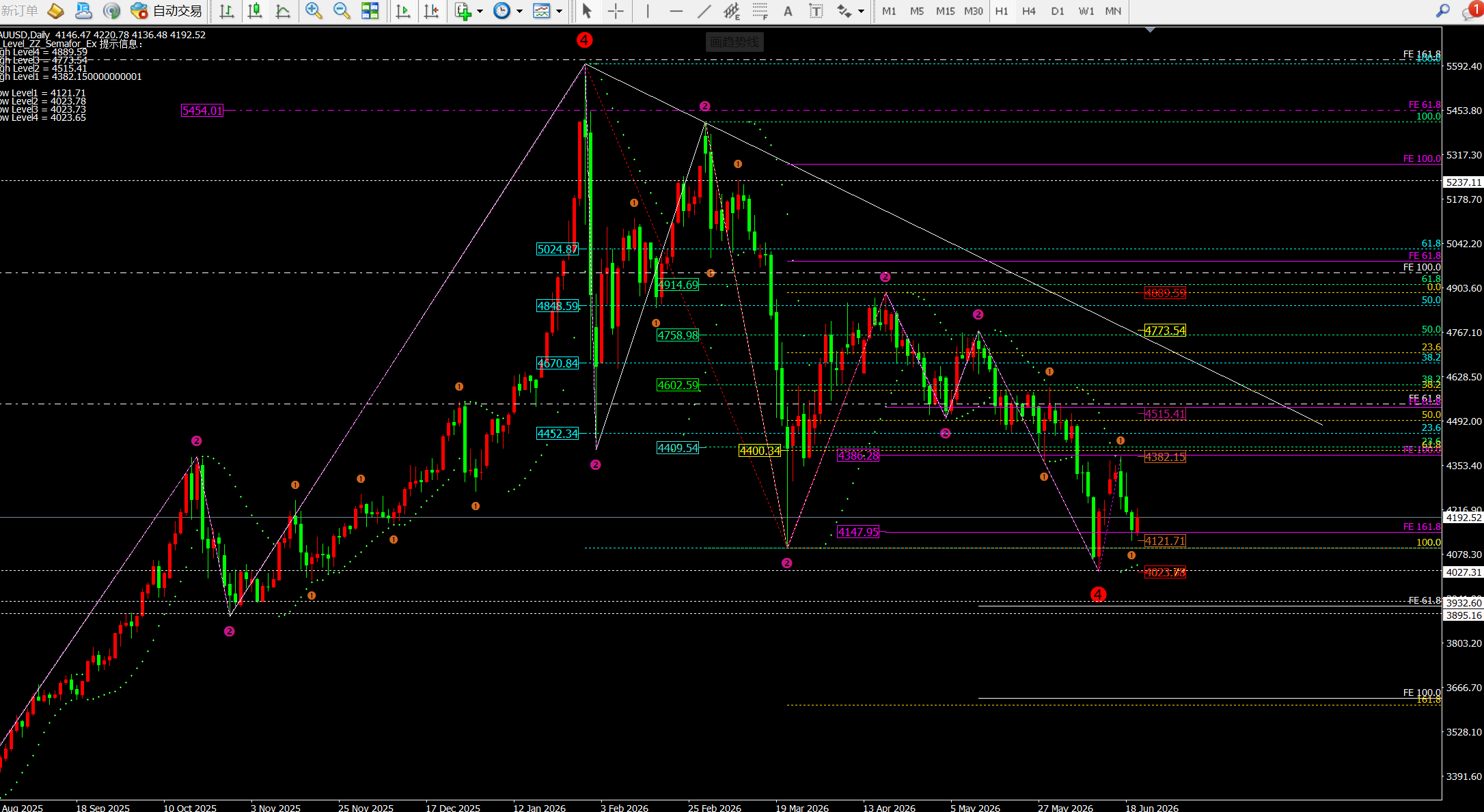1484x812 pixels.
Task: Open the indicators list dropdown arrow
Action: tap(480, 11)
